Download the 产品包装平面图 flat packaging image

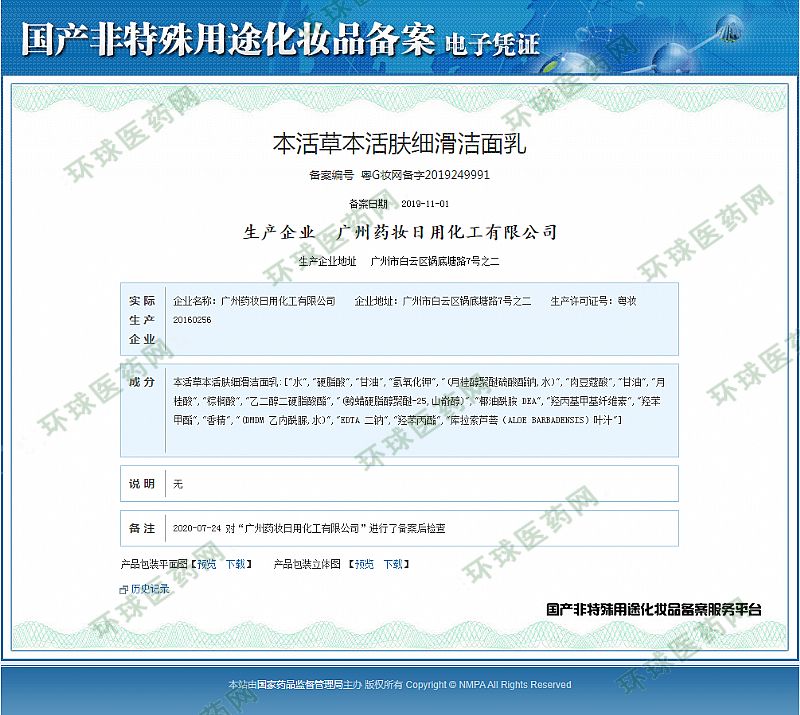(x=236, y=564)
